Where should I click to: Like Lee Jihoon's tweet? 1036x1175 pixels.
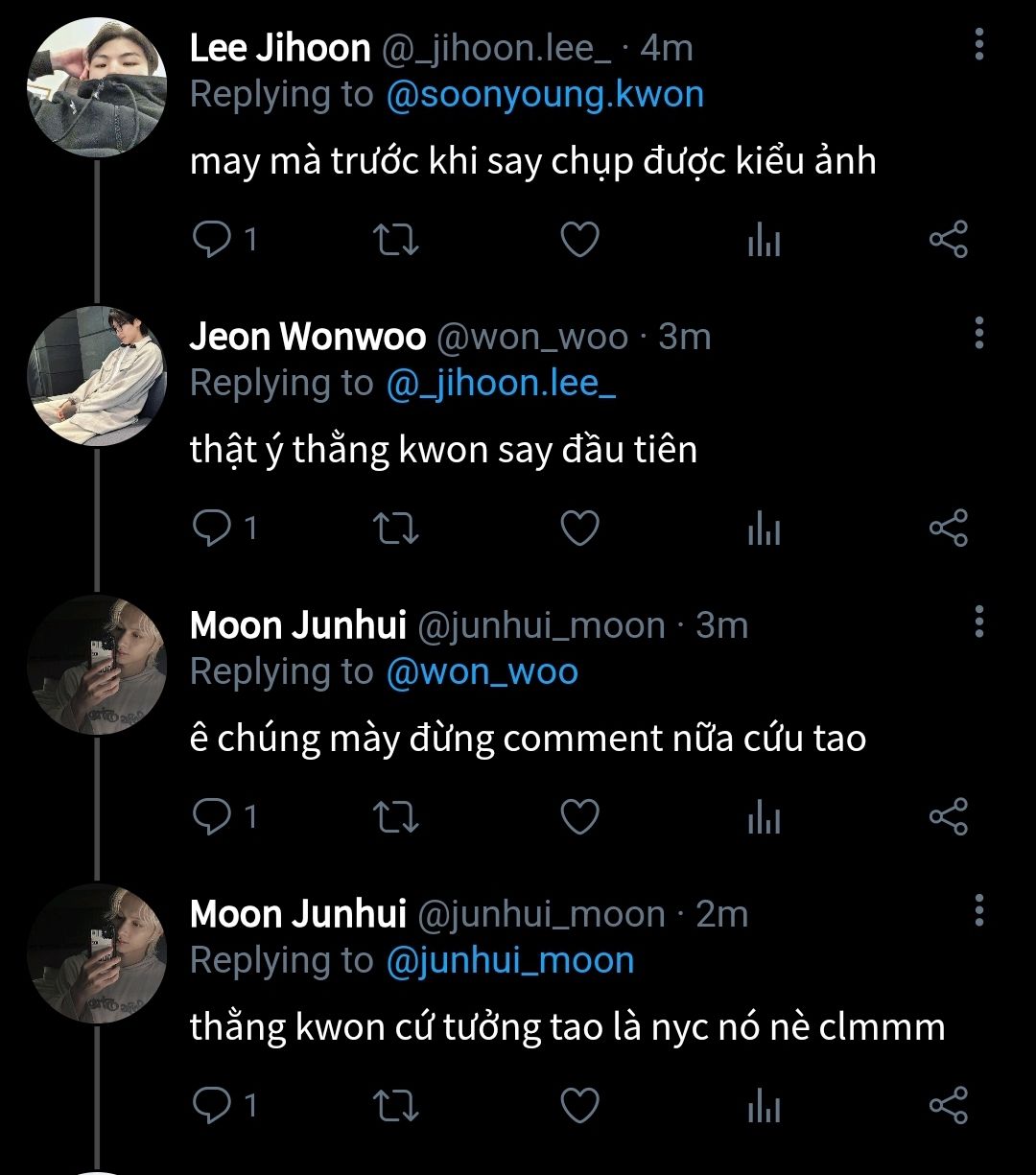point(579,239)
